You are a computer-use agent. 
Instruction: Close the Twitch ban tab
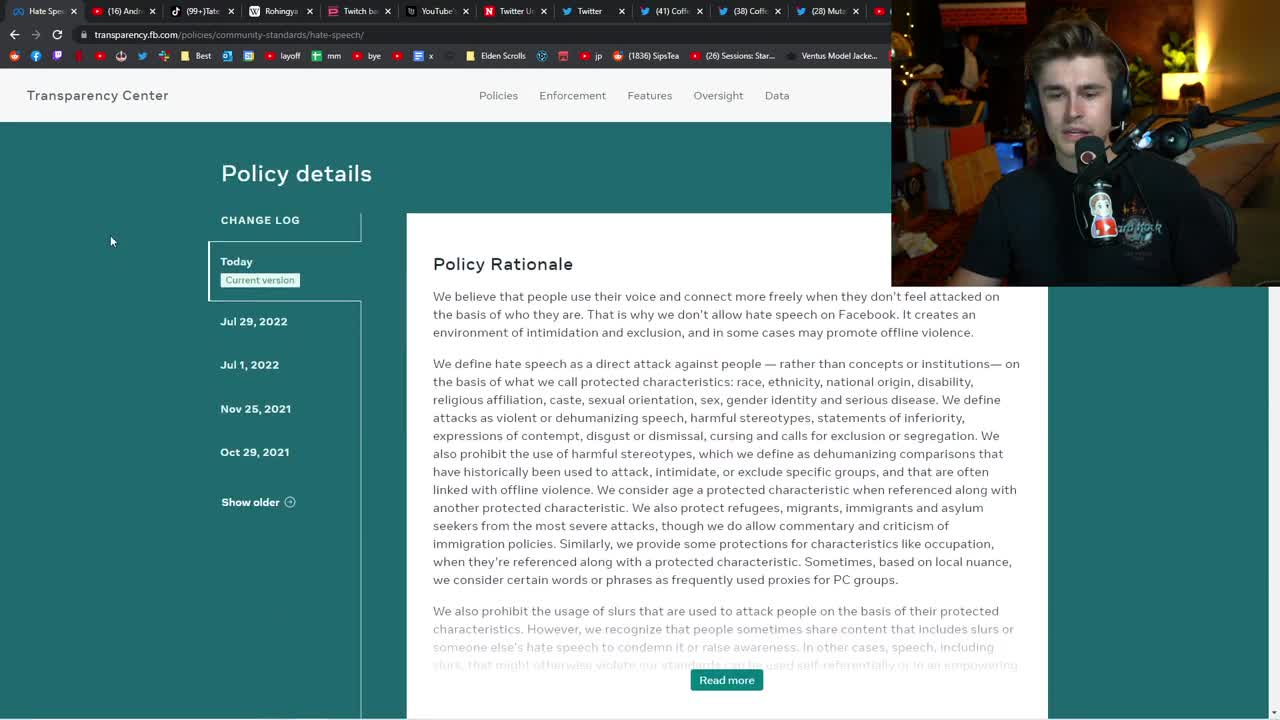[387, 11]
